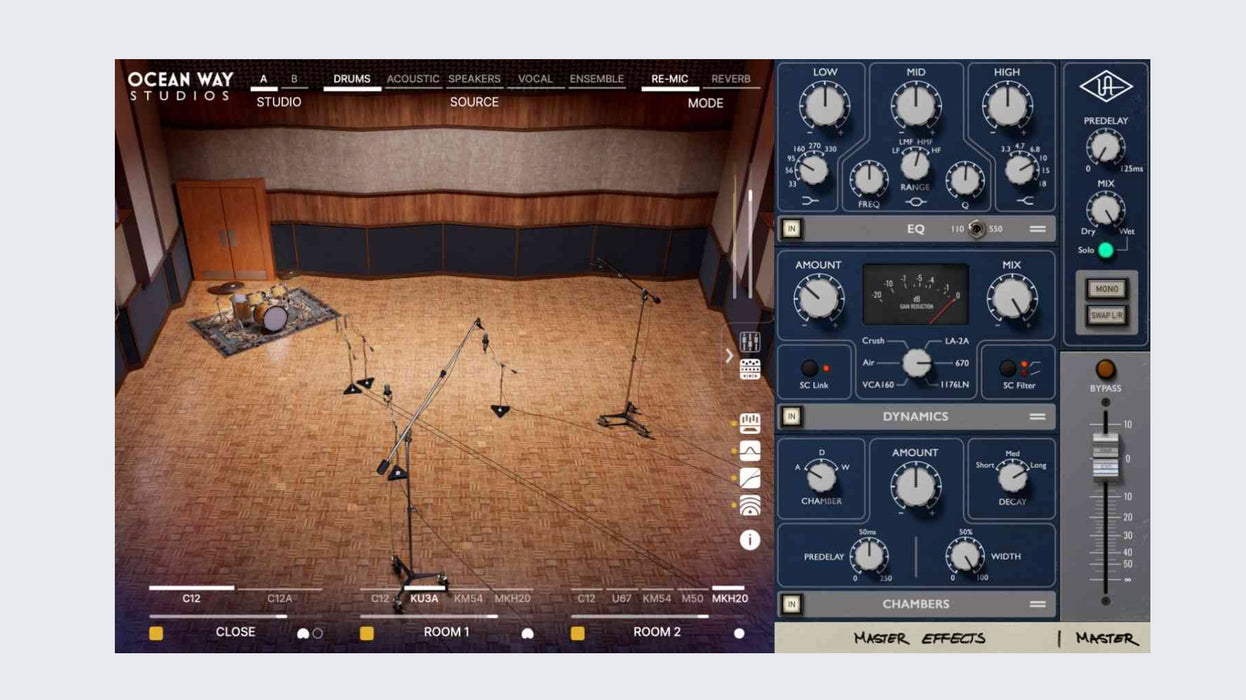Click the MONO button
Viewport: 1246px width, 700px height.
pyautogui.click(x=1106, y=290)
